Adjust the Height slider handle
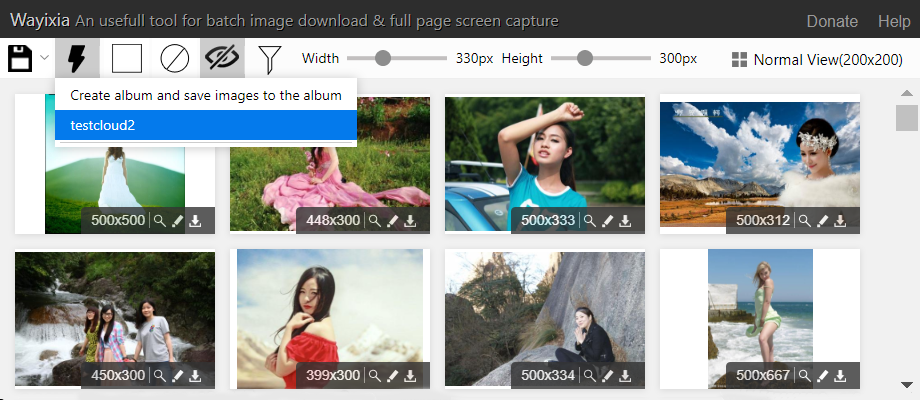920x400 pixels. click(x=584, y=58)
